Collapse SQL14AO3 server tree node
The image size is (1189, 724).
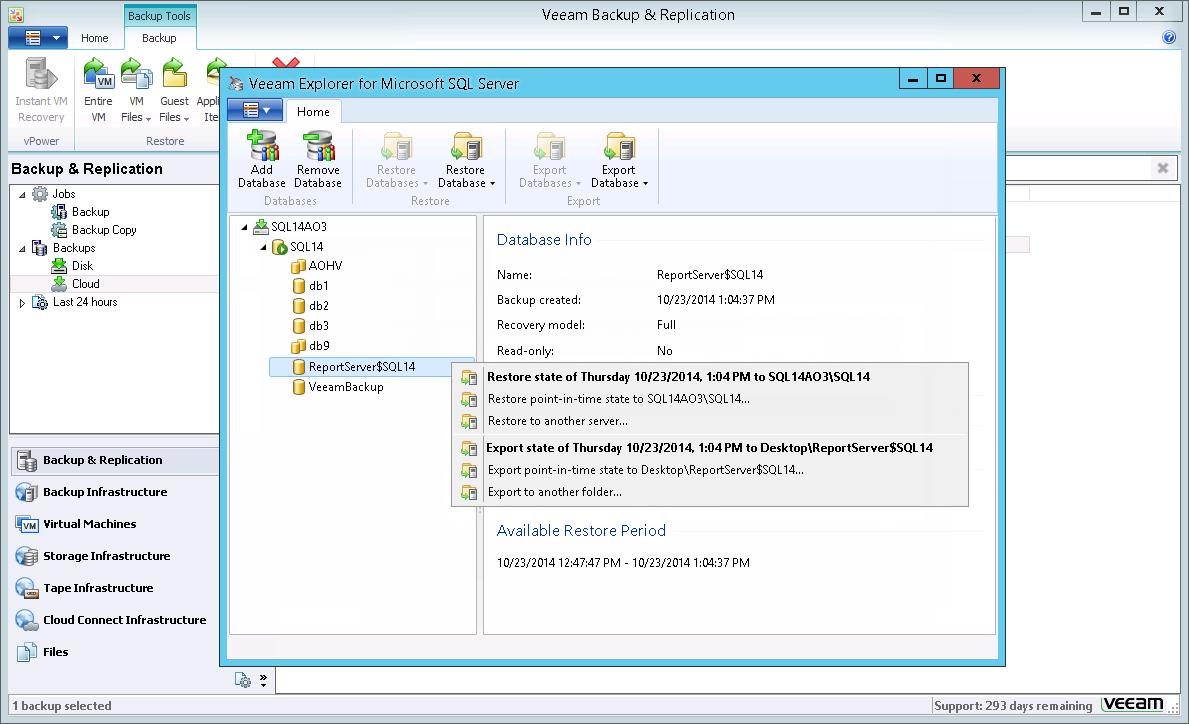(x=244, y=227)
